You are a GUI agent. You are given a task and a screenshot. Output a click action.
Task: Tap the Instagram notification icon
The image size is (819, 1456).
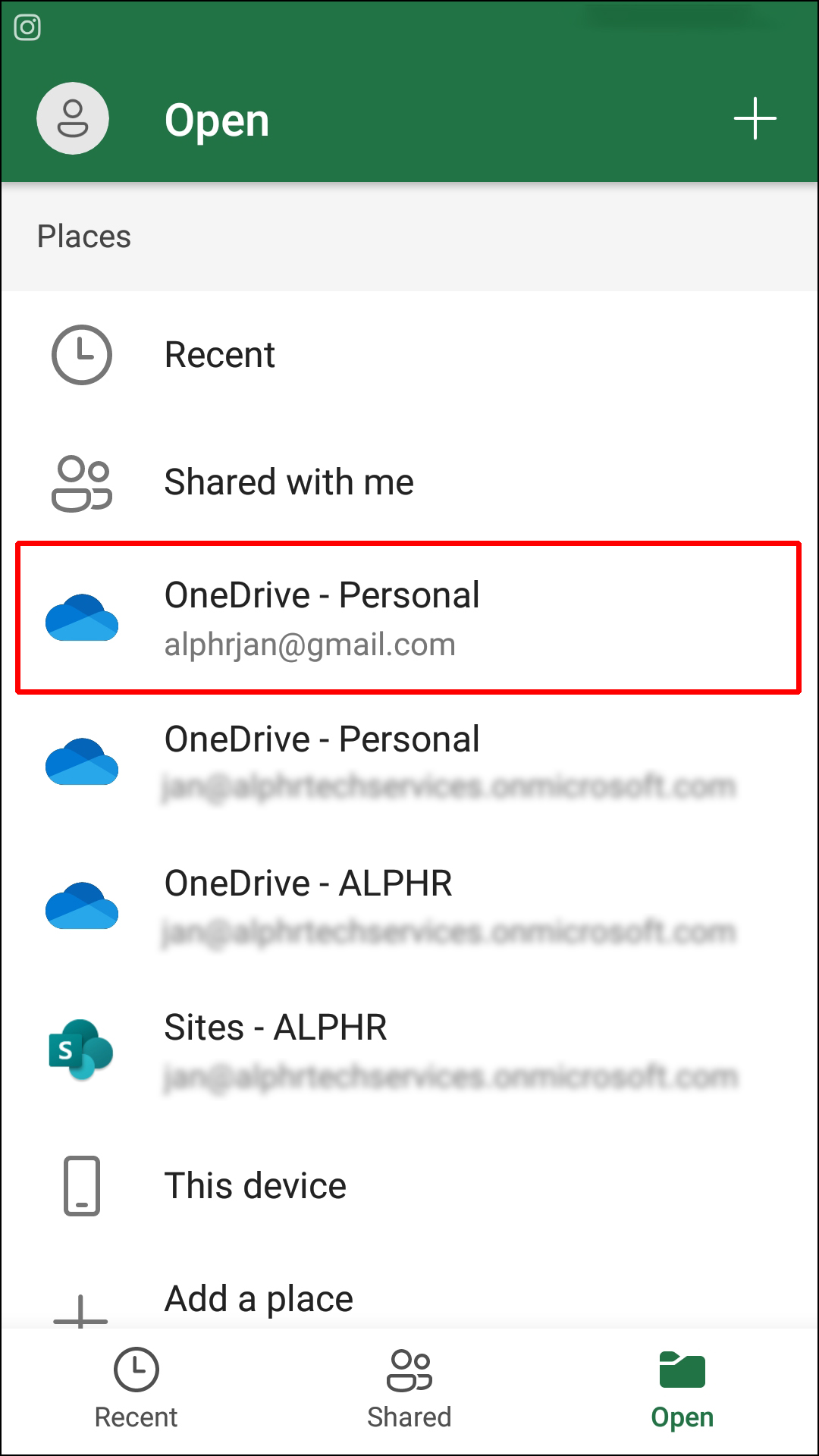[27, 28]
